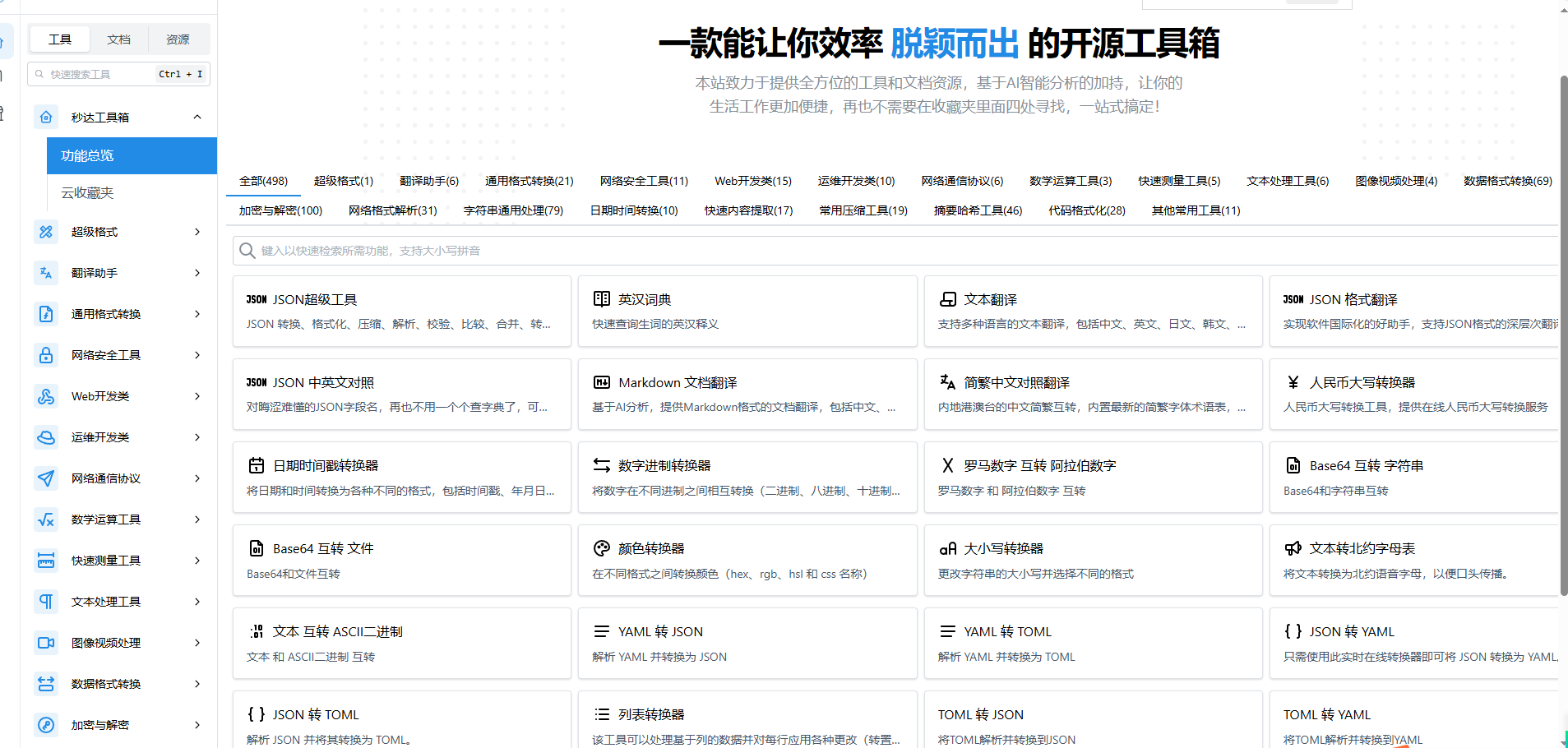Click the list icon on 列表转换器 card
The width and height of the screenshot is (1568, 748).
602,714
